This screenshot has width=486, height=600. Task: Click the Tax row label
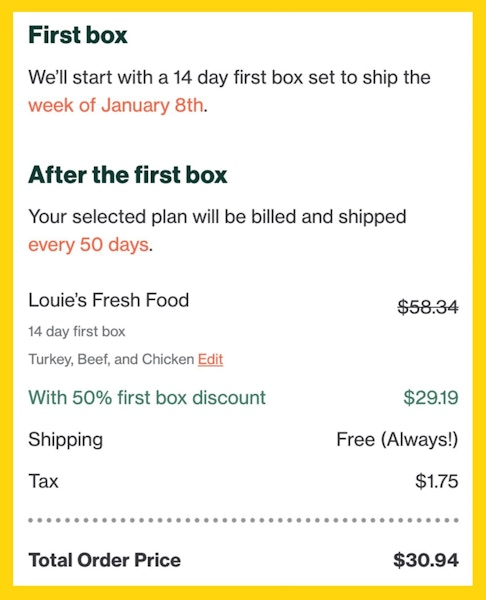click(43, 481)
